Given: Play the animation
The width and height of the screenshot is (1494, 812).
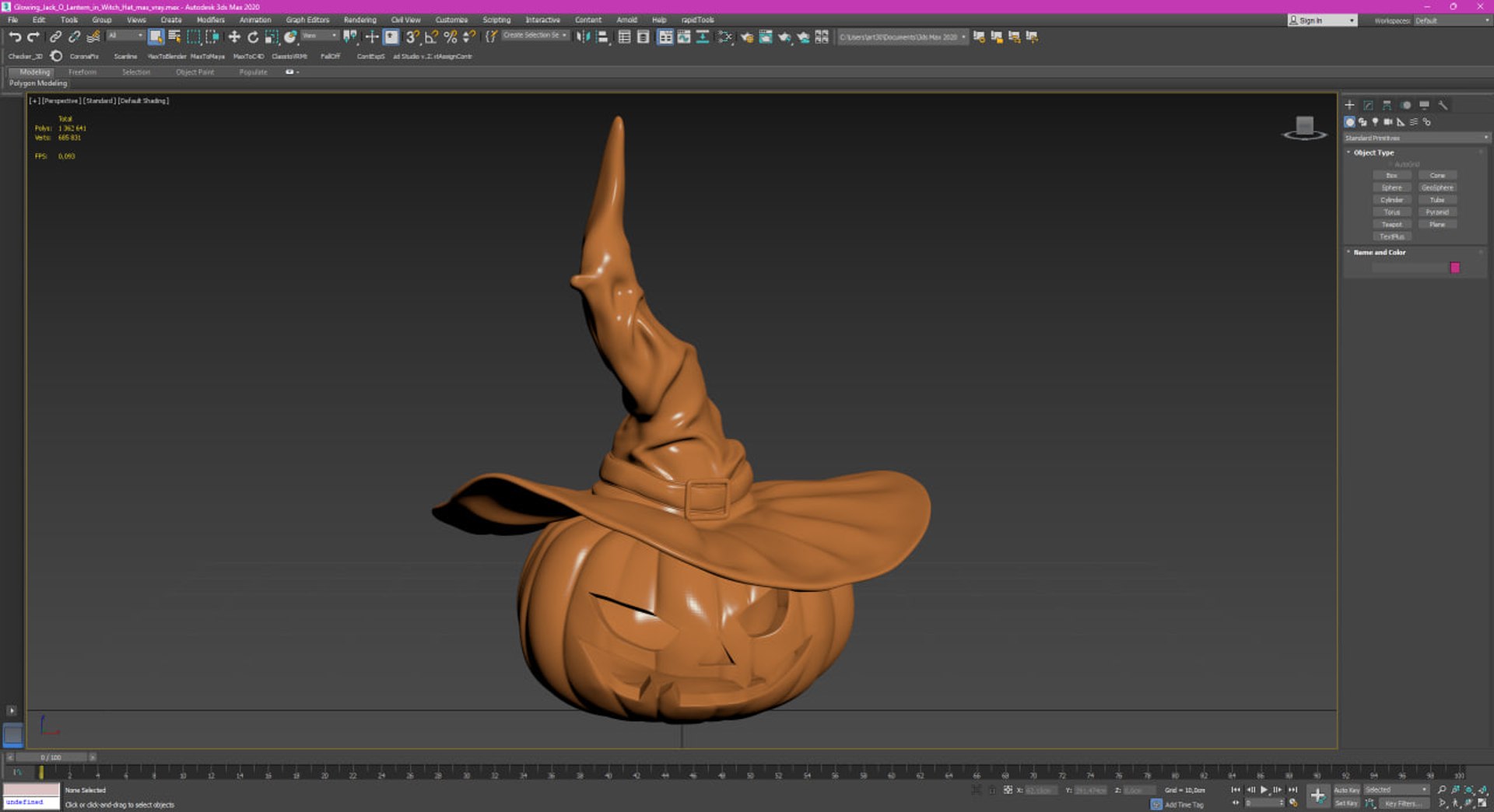Looking at the screenshot, I should point(1264,789).
